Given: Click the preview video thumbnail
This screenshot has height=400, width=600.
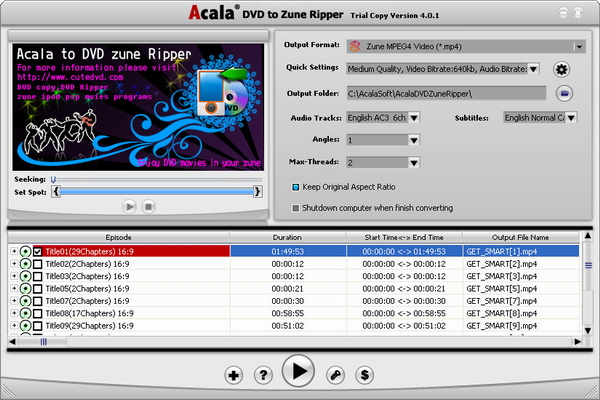Looking at the screenshot, I should 138,107.
